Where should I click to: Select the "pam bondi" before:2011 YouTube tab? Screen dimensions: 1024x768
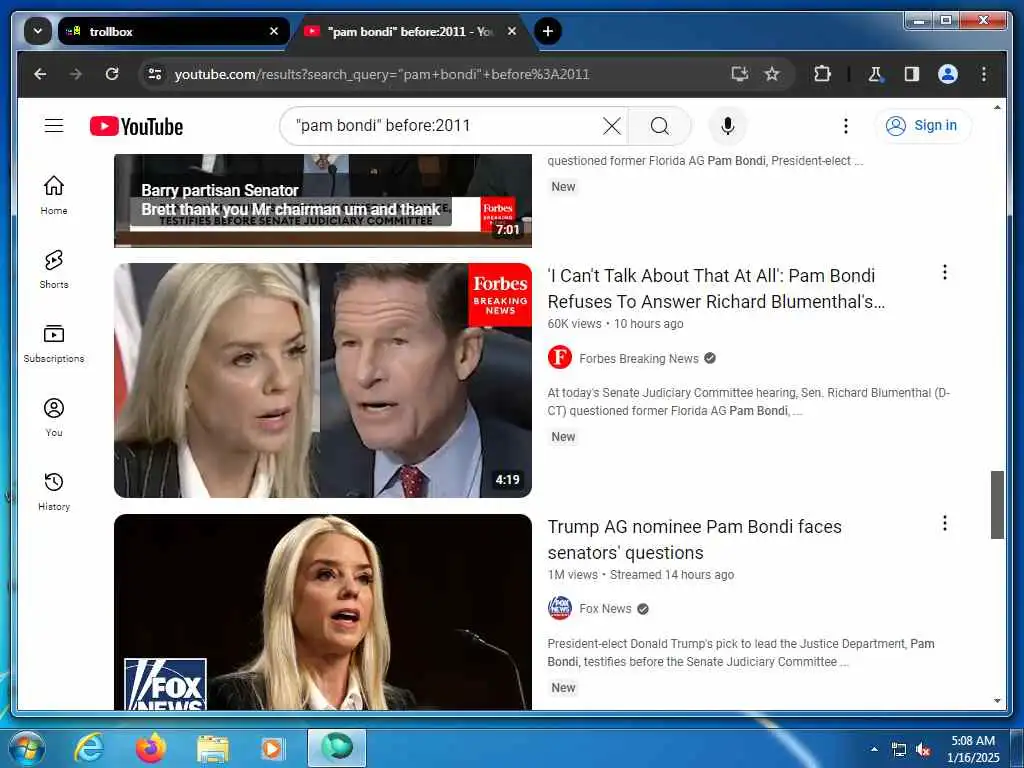coord(411,31)
